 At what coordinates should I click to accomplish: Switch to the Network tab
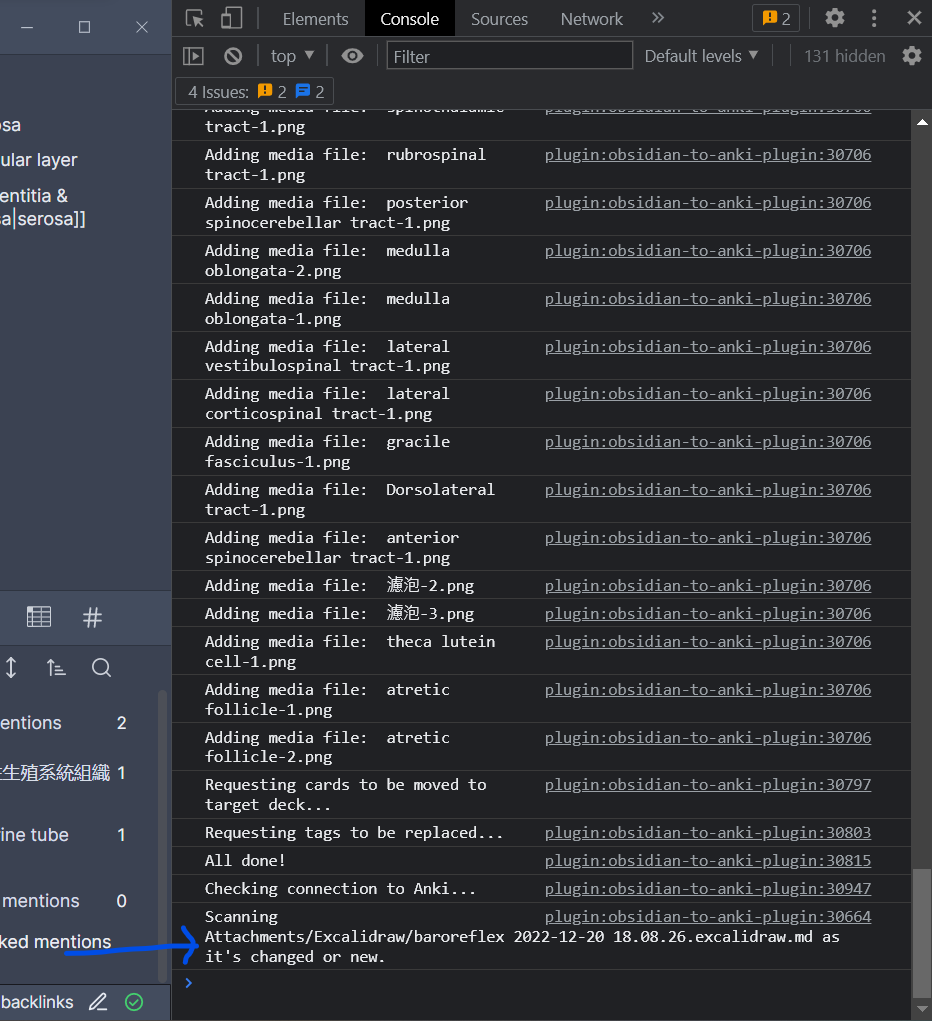pyautogui.click(x=591, y=18)
